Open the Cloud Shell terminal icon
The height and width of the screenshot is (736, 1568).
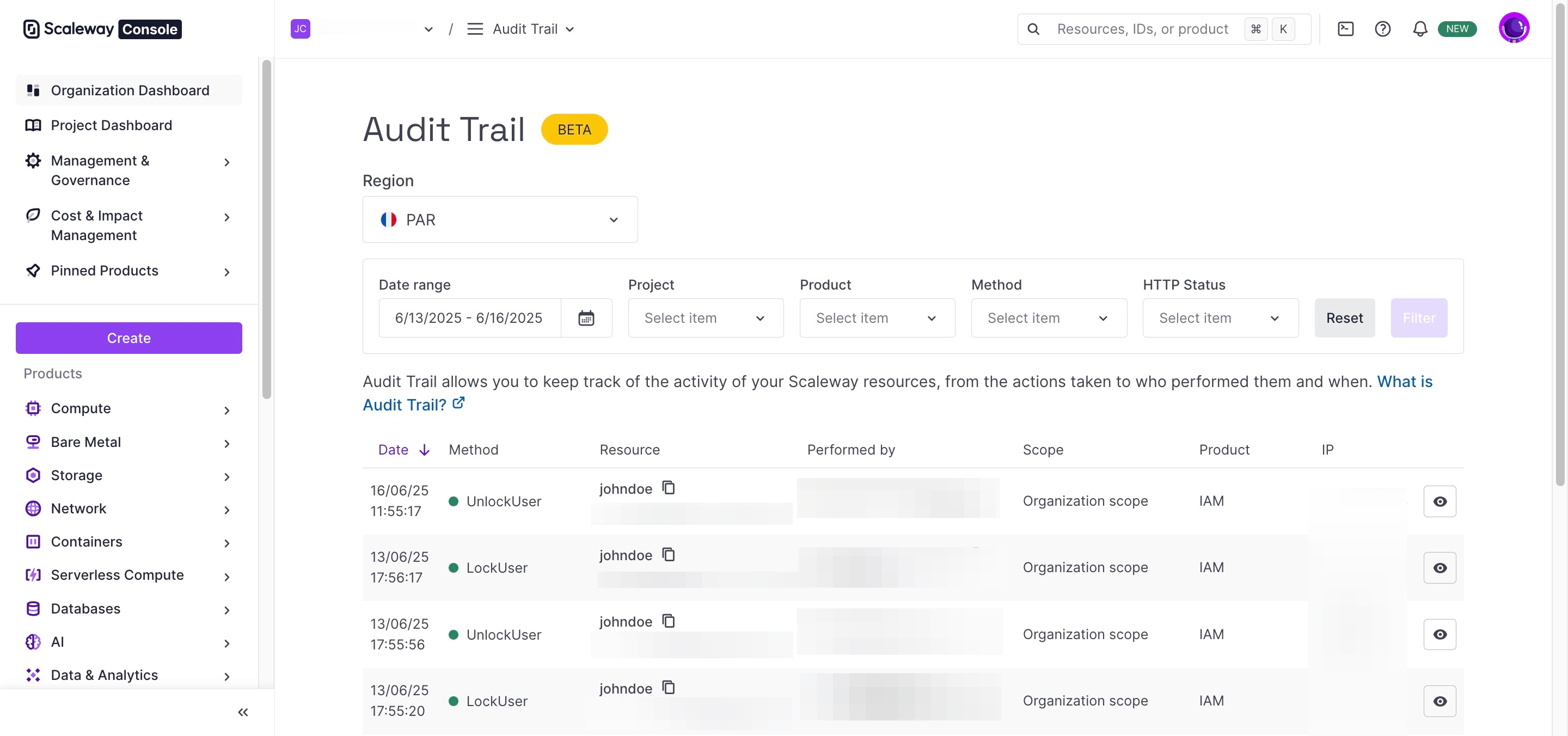click(1345, 29)
